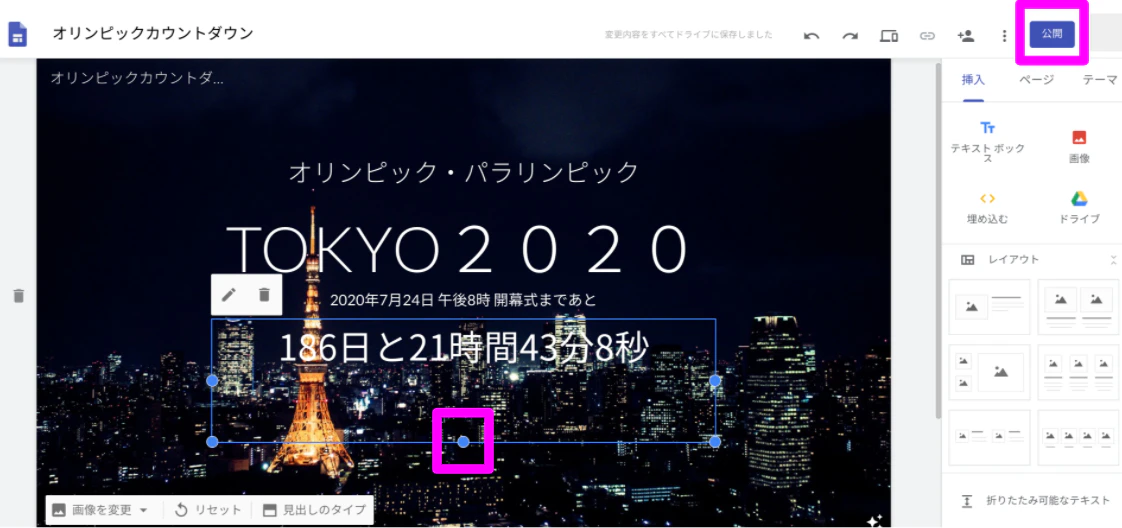Delete the header section using left trash icon

click(19, 295)
